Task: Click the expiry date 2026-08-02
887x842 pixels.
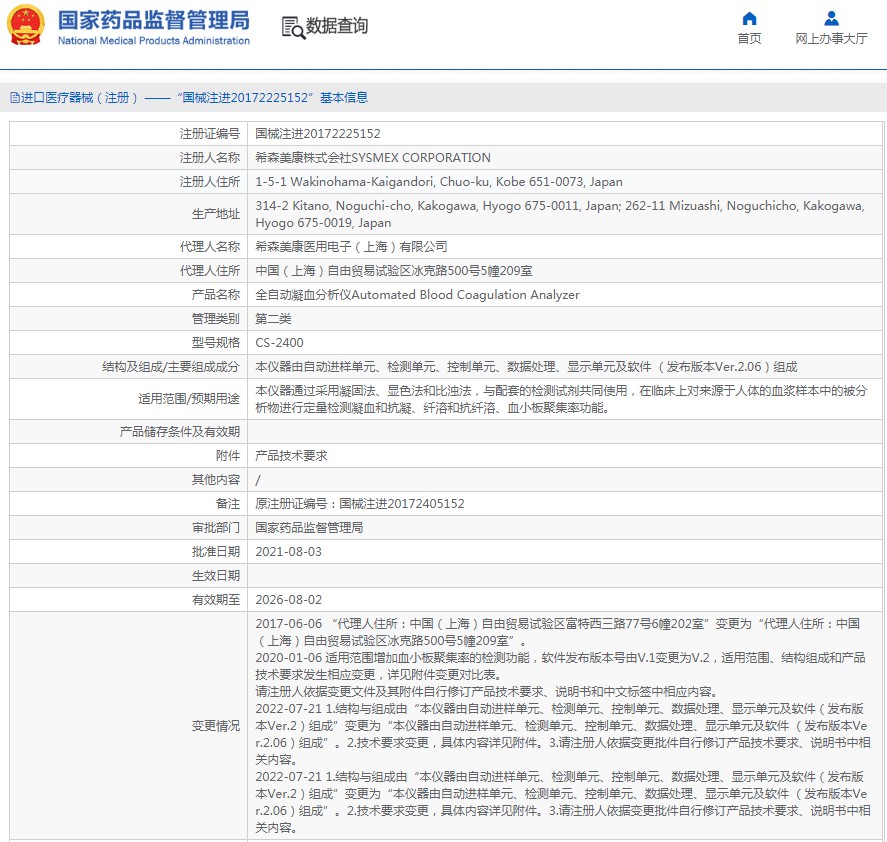Action: [289, 599]
